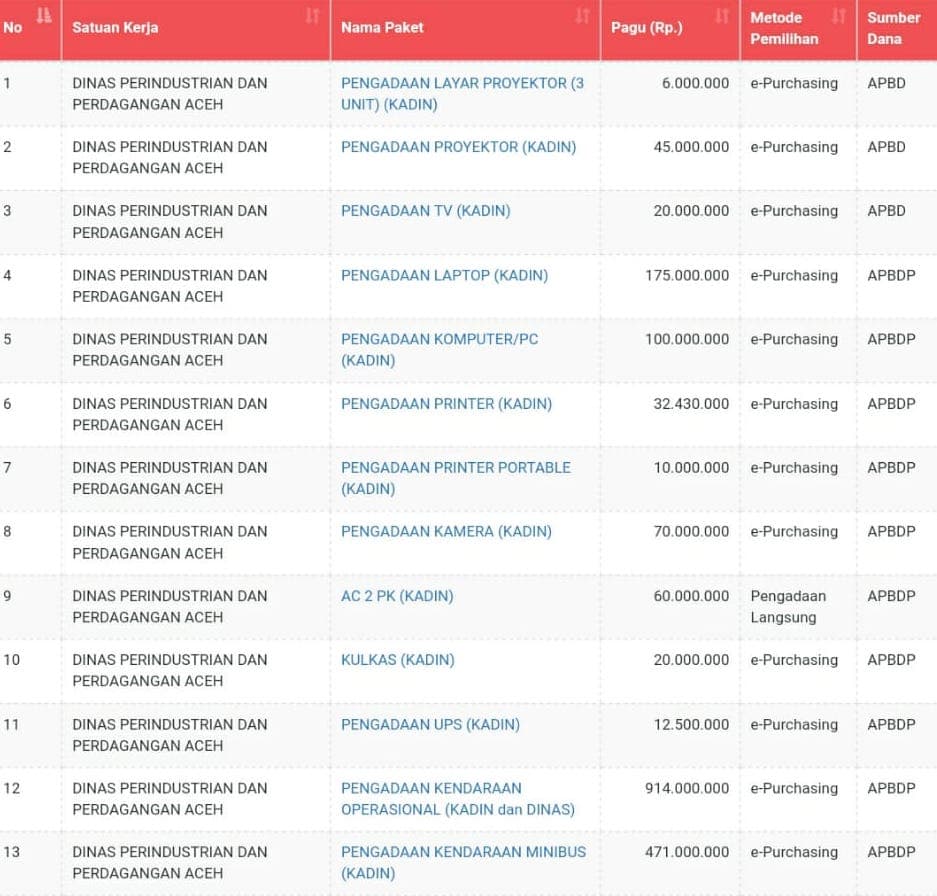Select PENGADAAN LAPTOP (KADIN) package

[444, 275]
